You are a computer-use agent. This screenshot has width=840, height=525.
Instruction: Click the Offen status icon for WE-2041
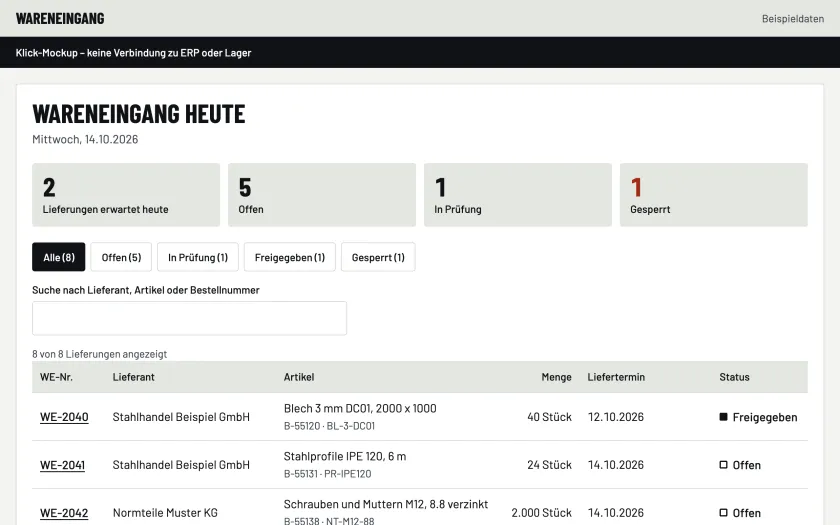[x=723, y=465]
